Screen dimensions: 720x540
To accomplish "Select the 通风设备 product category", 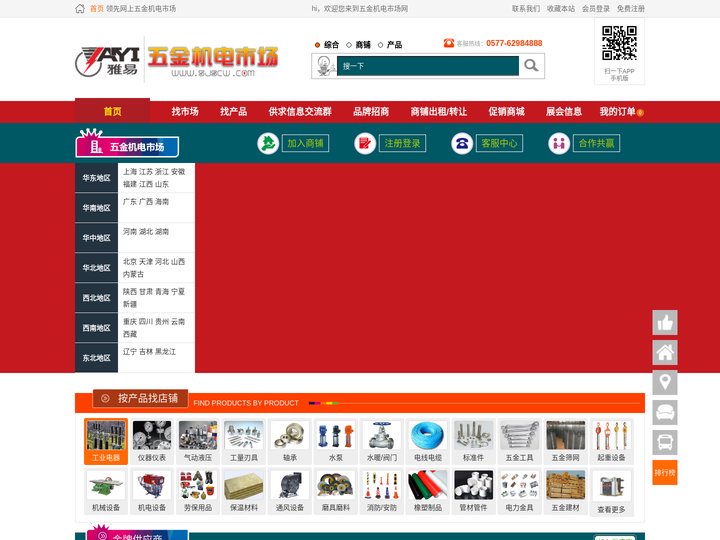I will 290,491.
